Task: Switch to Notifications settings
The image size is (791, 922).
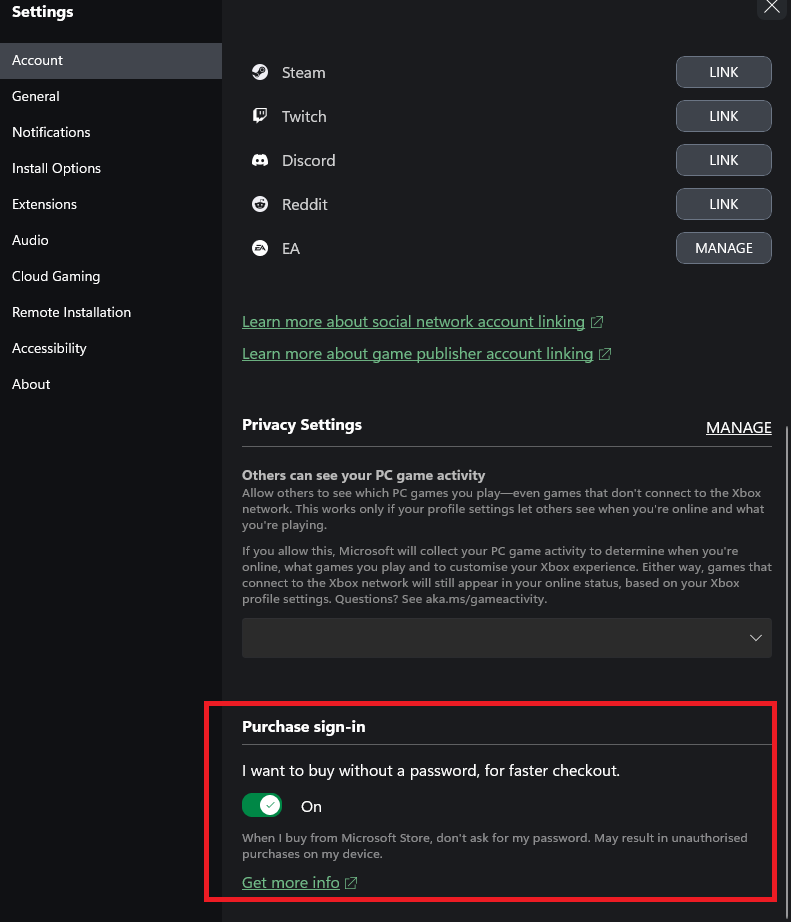Action: pos(51,132)
